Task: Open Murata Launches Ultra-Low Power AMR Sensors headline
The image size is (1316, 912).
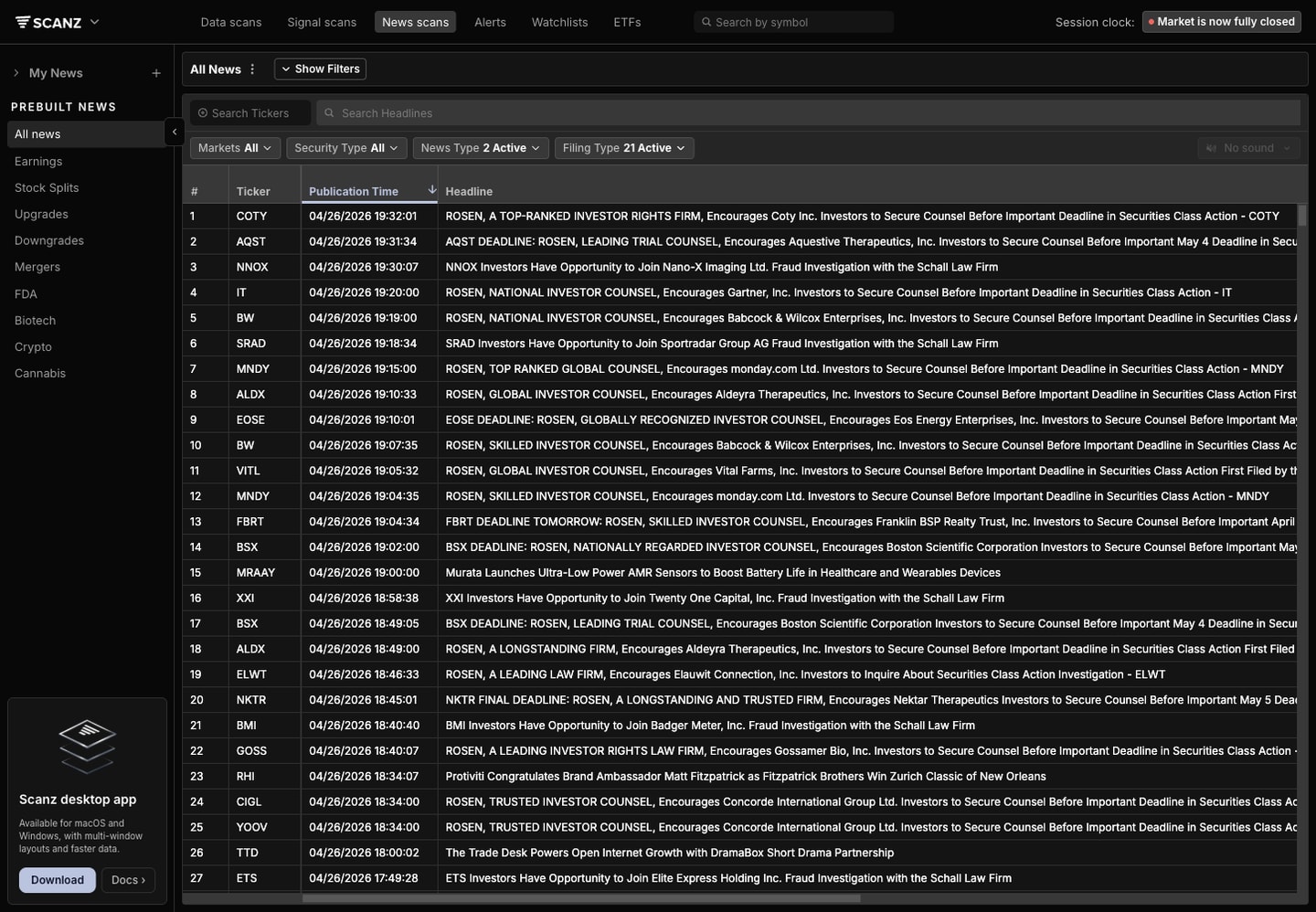Action: (x=723, y=573)
